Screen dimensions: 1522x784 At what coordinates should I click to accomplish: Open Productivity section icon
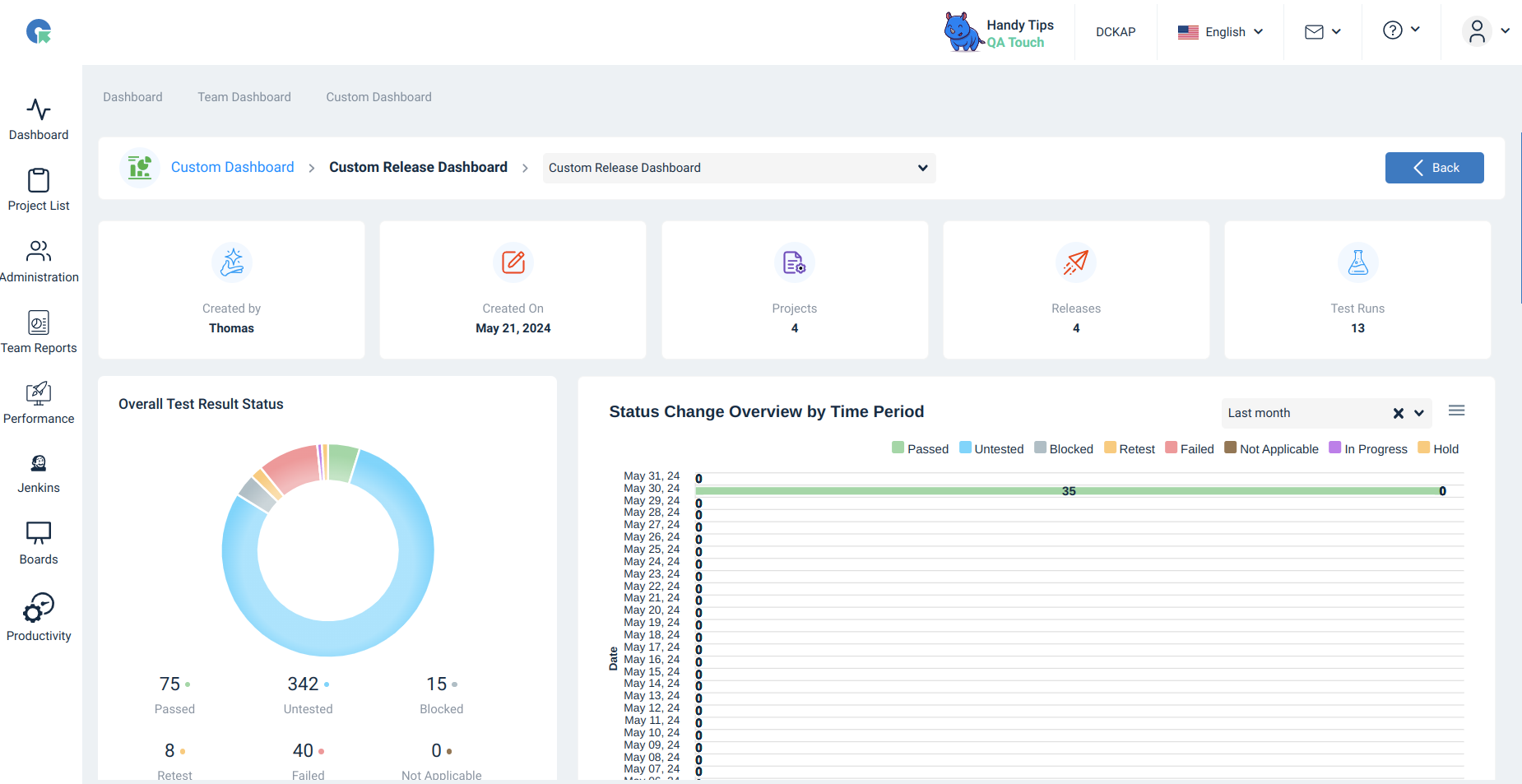coord(39,608)
